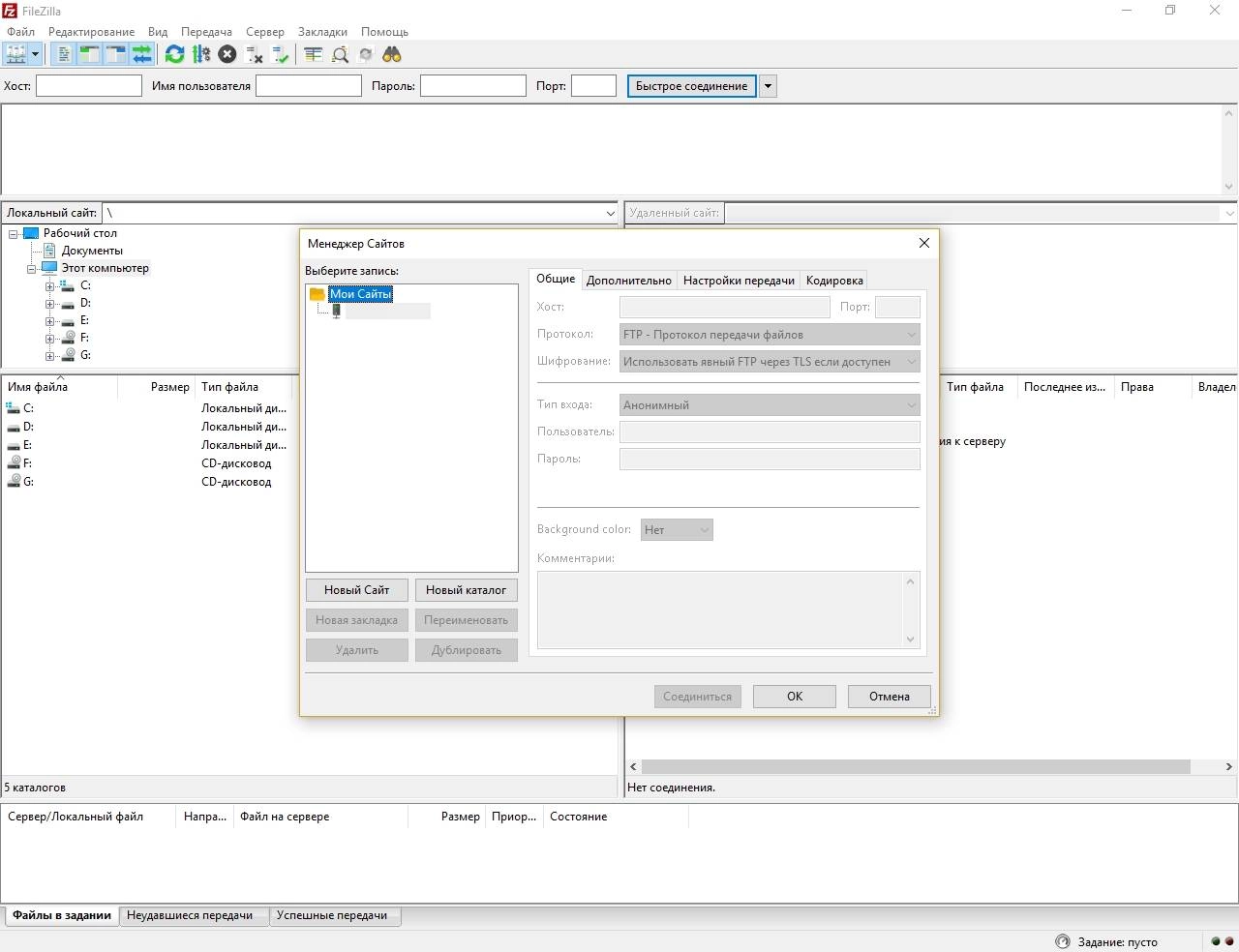
Task: Click the Хост field in quick connect bar
Action: (89, 86)
